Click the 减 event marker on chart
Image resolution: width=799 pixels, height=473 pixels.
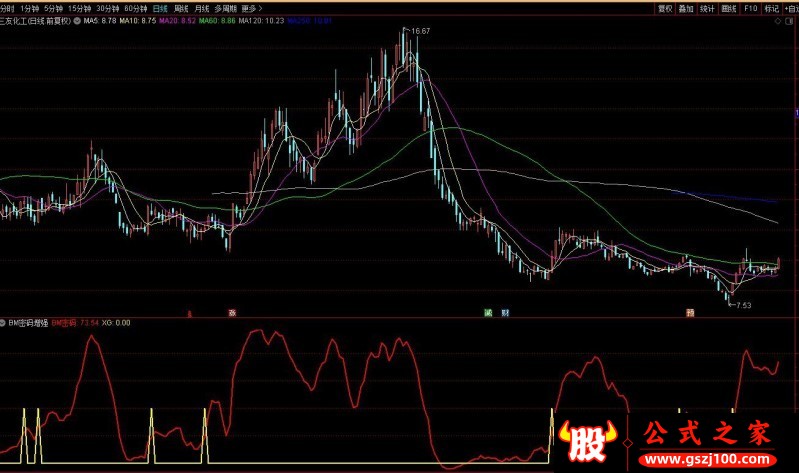[x=488, y=312]
